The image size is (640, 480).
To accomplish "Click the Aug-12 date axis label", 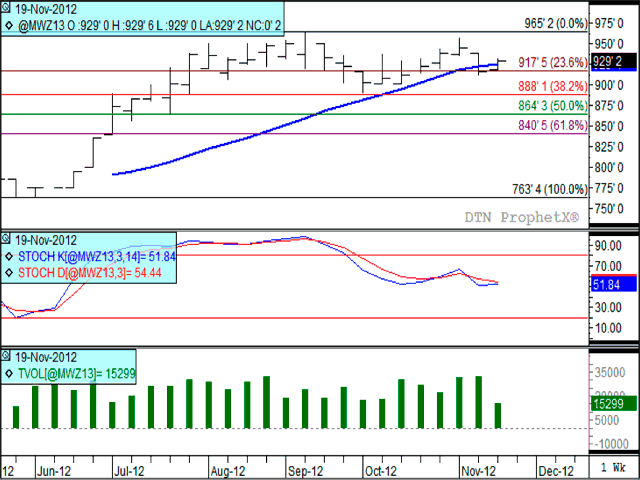I will coord(228,471).
